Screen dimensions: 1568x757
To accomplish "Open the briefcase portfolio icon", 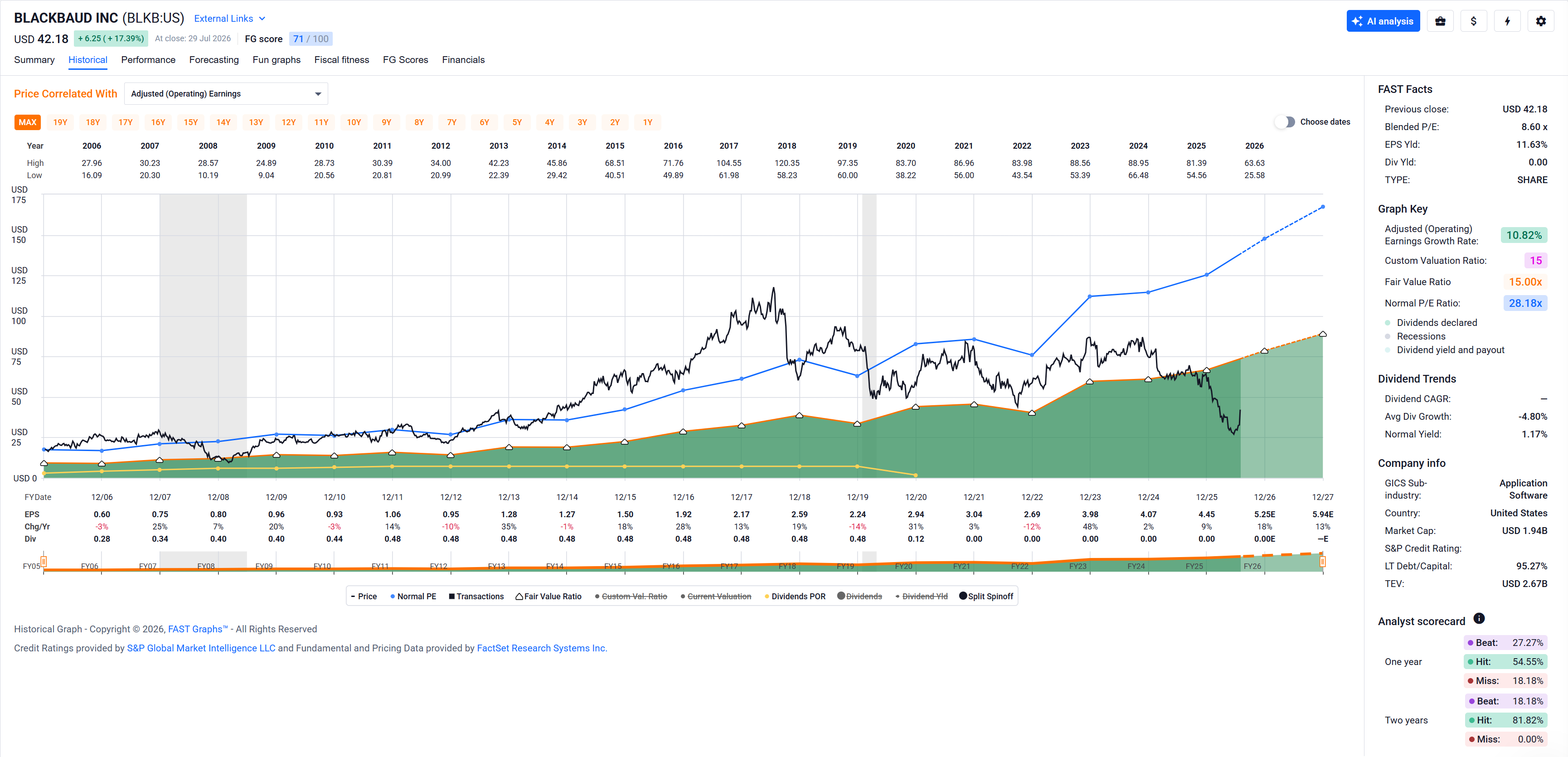I will (1440, 21).
